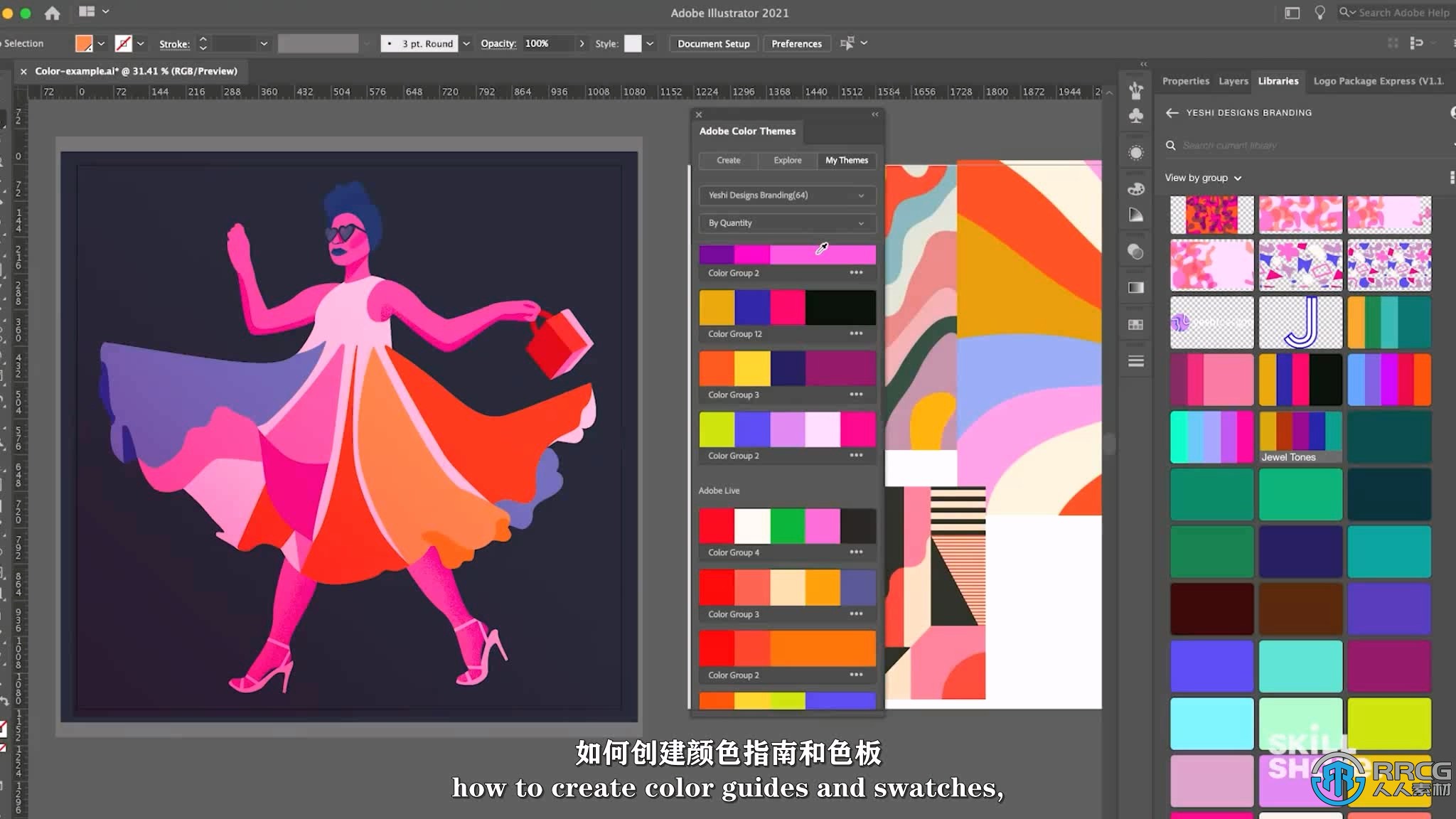Switch to the Explore tab
Screen dimensions: 1456x819
tap(787, 161)
